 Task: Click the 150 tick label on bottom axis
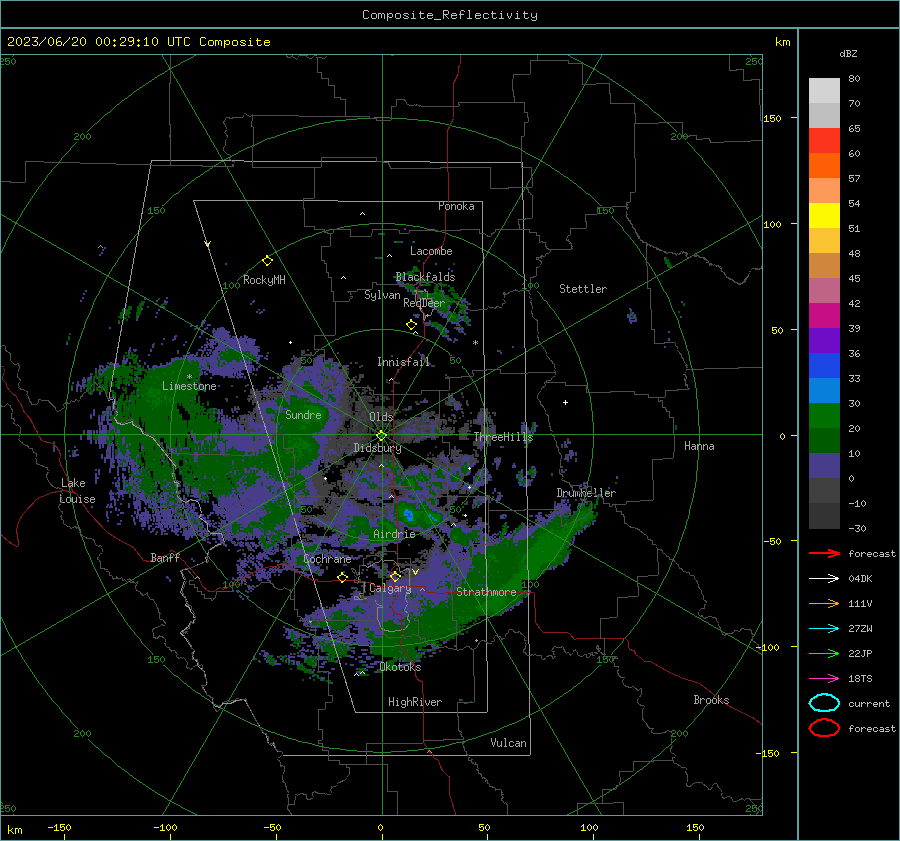695,827
